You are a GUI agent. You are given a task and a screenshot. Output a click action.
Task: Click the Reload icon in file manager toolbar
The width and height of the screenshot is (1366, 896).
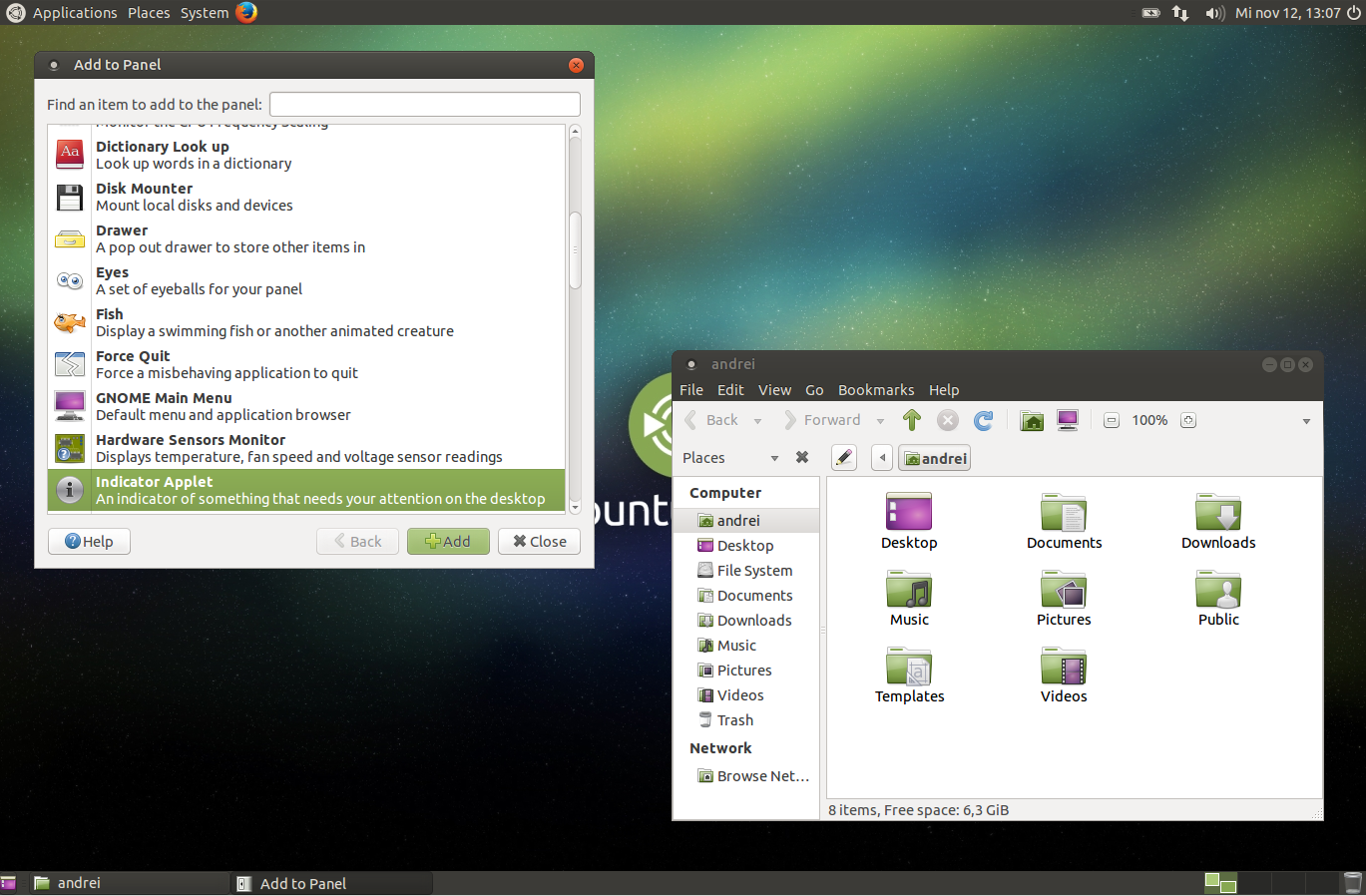984,420
